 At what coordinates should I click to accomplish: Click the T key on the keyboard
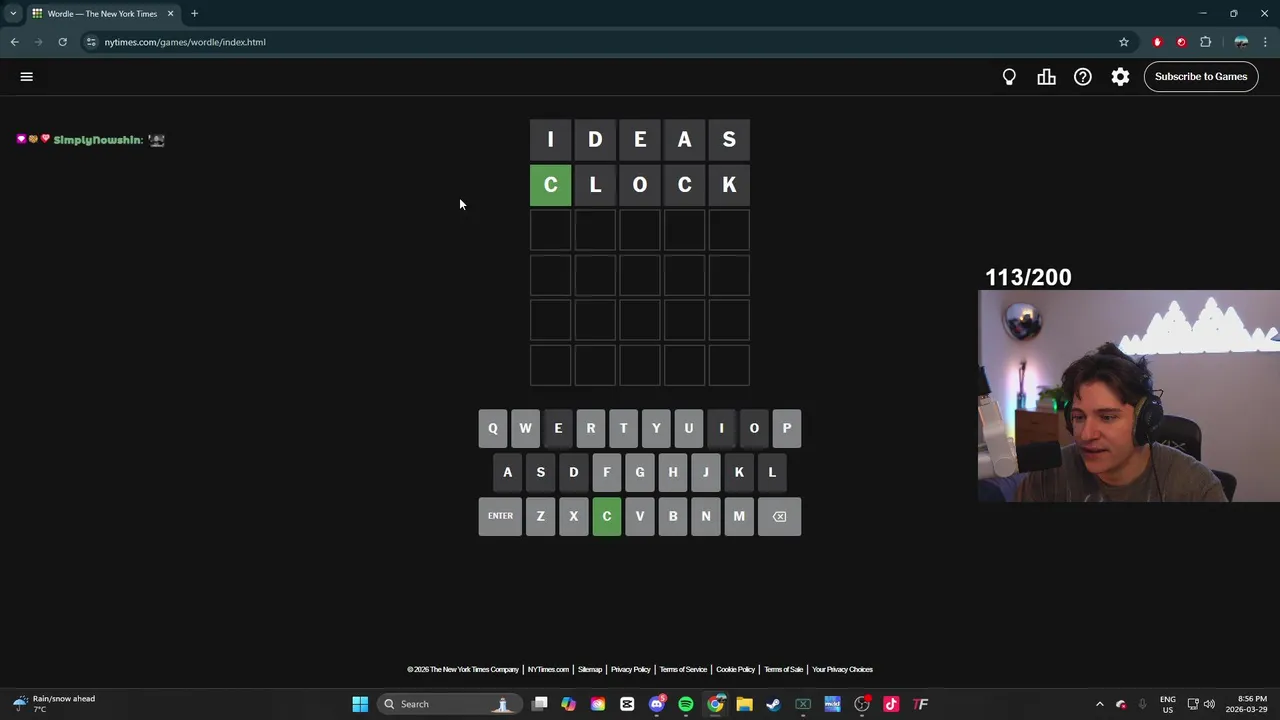tap(623, 428)
